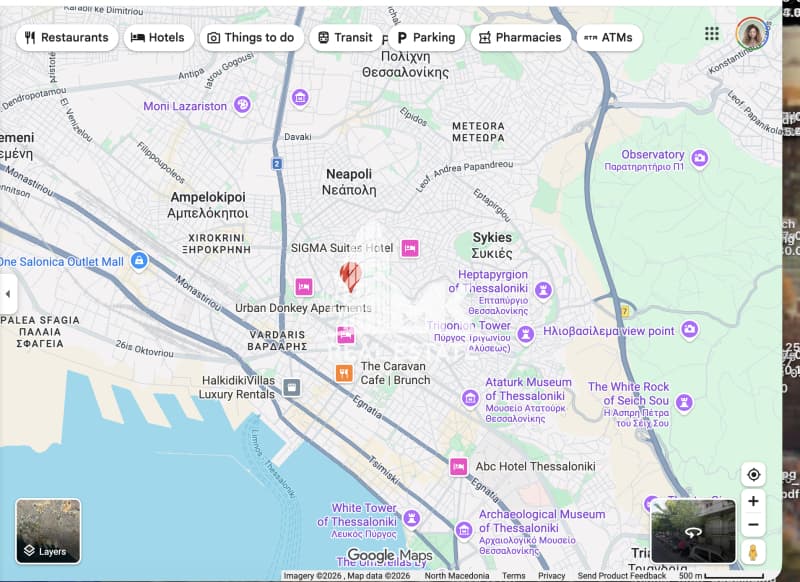Image resolution: width=800 pixels, height=582 pixels.
Task: Zoom in with the plus button
Action: [x=753, y=501]
